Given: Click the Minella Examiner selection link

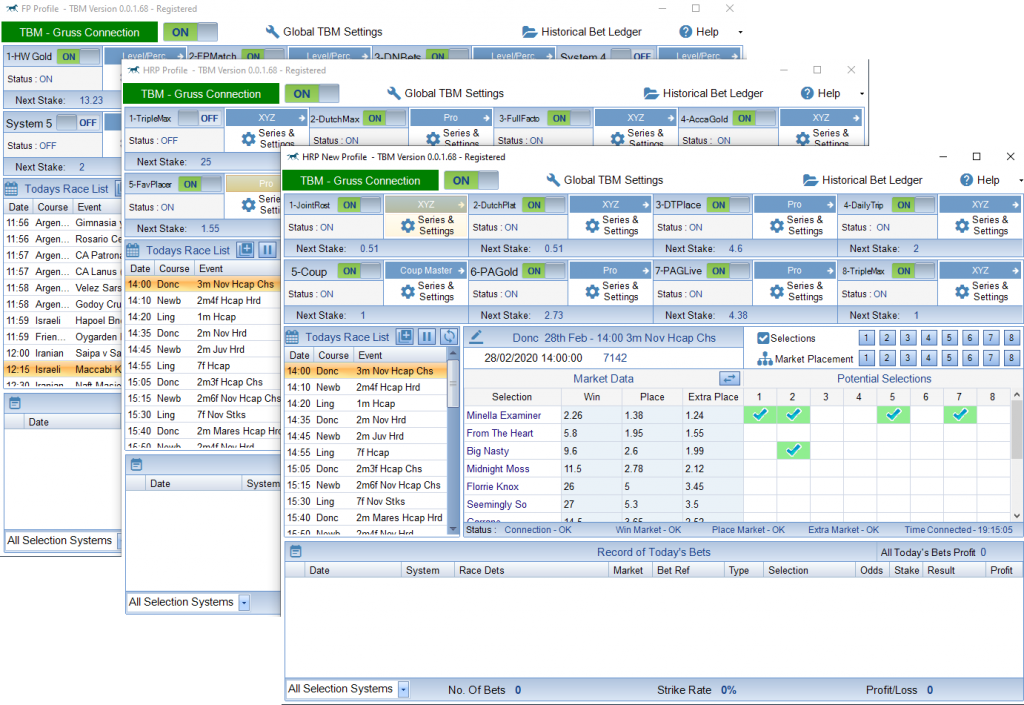Looking at the screenshot, I should (504, 415).
